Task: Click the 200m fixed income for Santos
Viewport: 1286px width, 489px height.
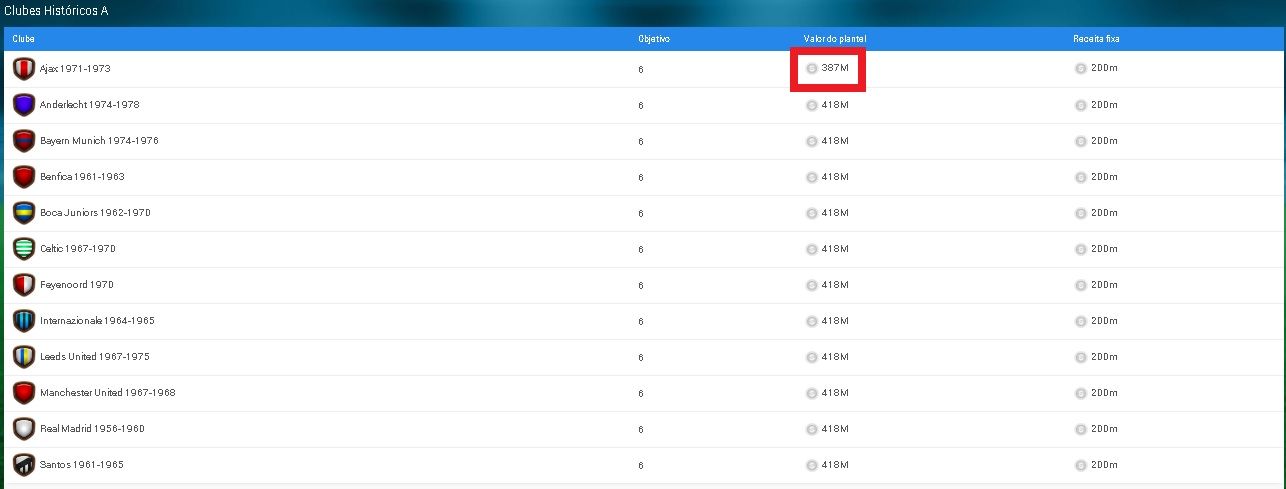Action: tap(1104, 465)
